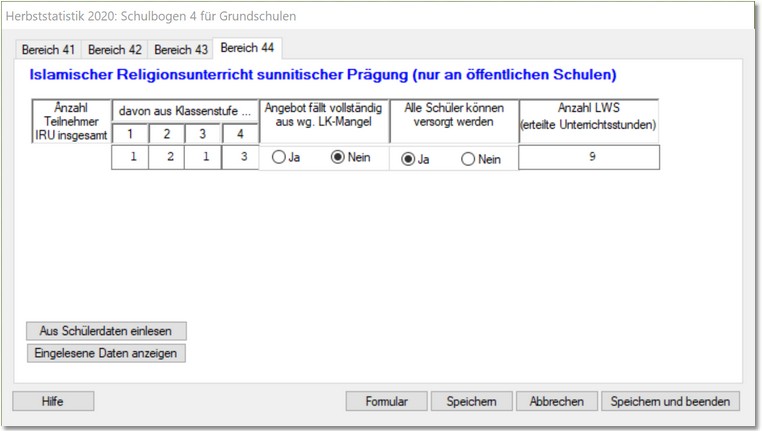Click the active Bereich 44 tab
762x433 pixels.
[x=247, y=47]
